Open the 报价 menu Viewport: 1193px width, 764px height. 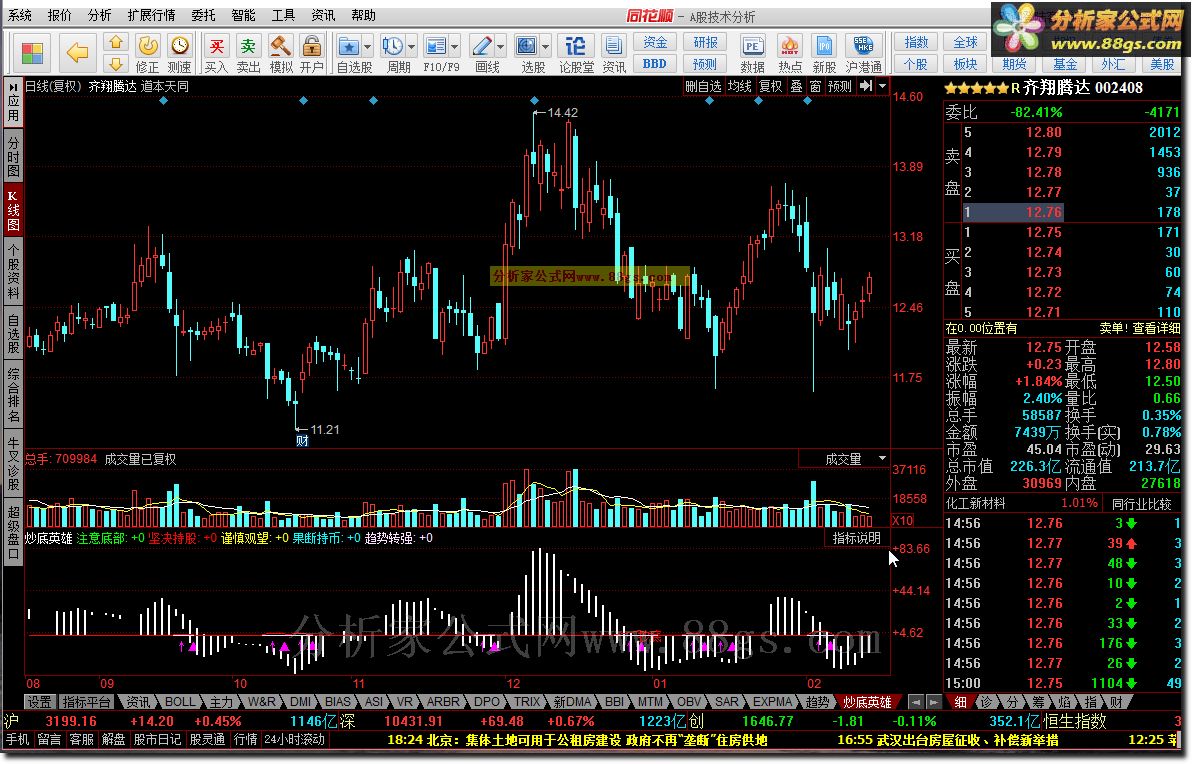59,15
